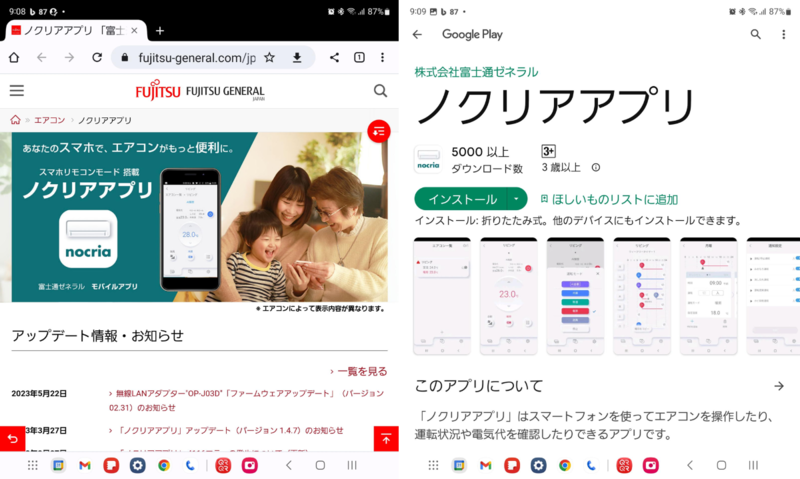Viewport: 800px width, 479px height.
Task: Open the ノクリアアプリ version 1.4.7 update notice
Action: (x=226, y=431)
